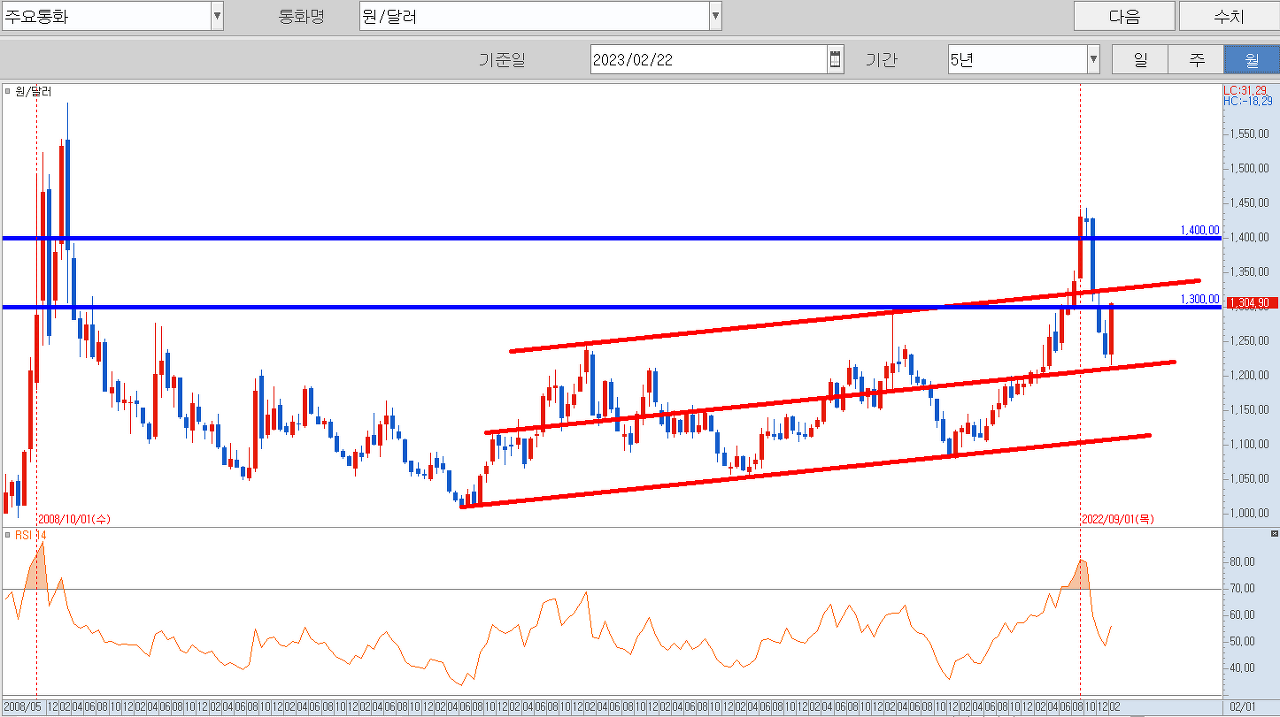
Task: Click the 1,200.00 price axis label
Action: tap(1247, 375)
